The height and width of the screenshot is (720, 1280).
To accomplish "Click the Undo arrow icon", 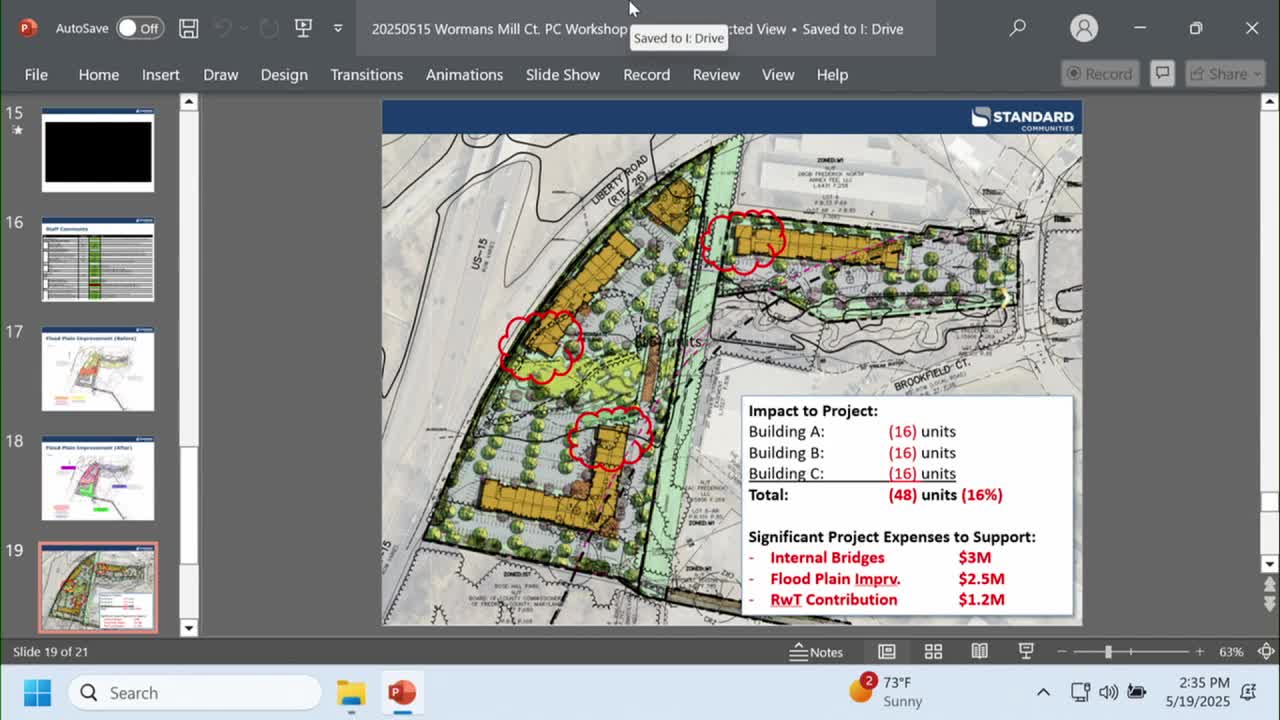I will (x=224, y=28).
